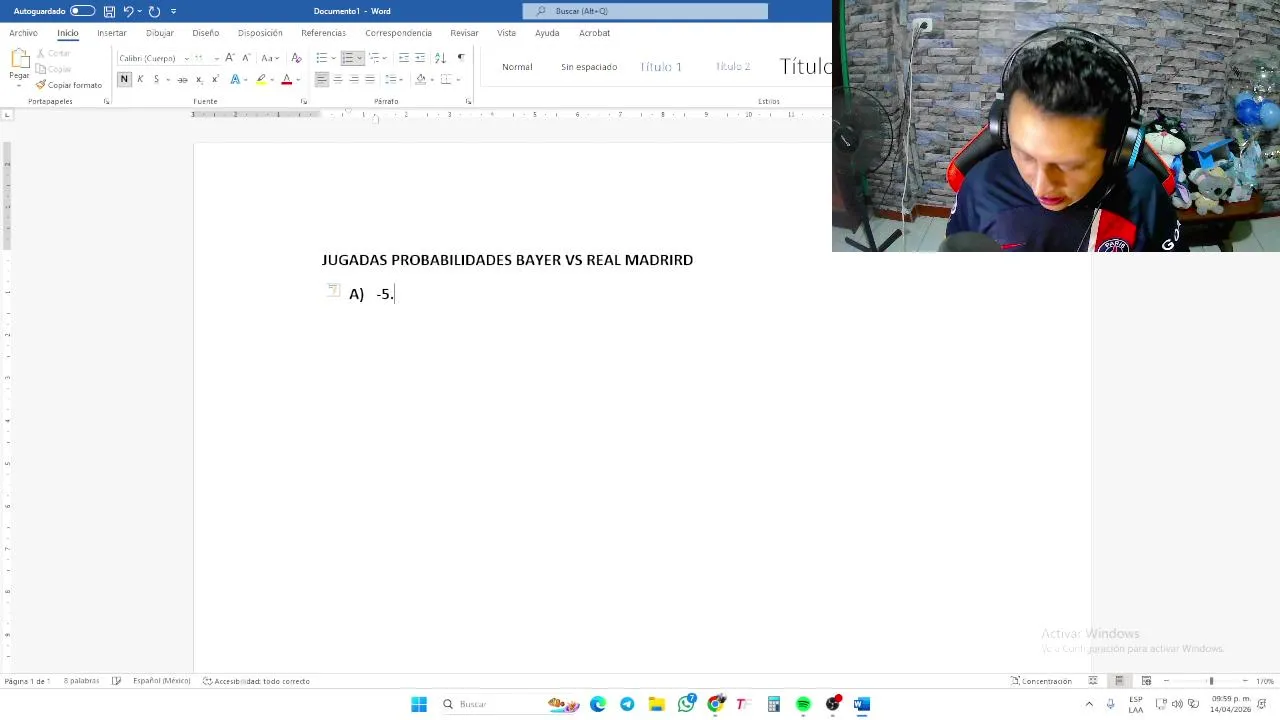Toggle bold (N) formatting

click(124, 79)
